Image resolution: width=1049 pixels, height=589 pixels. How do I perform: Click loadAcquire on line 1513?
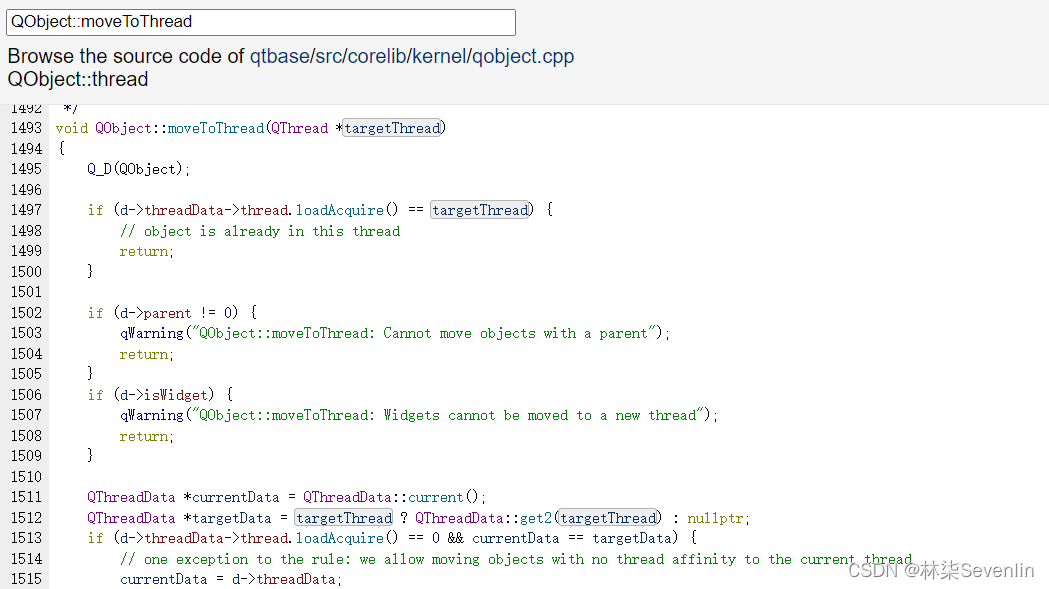(x=340, y=538)
